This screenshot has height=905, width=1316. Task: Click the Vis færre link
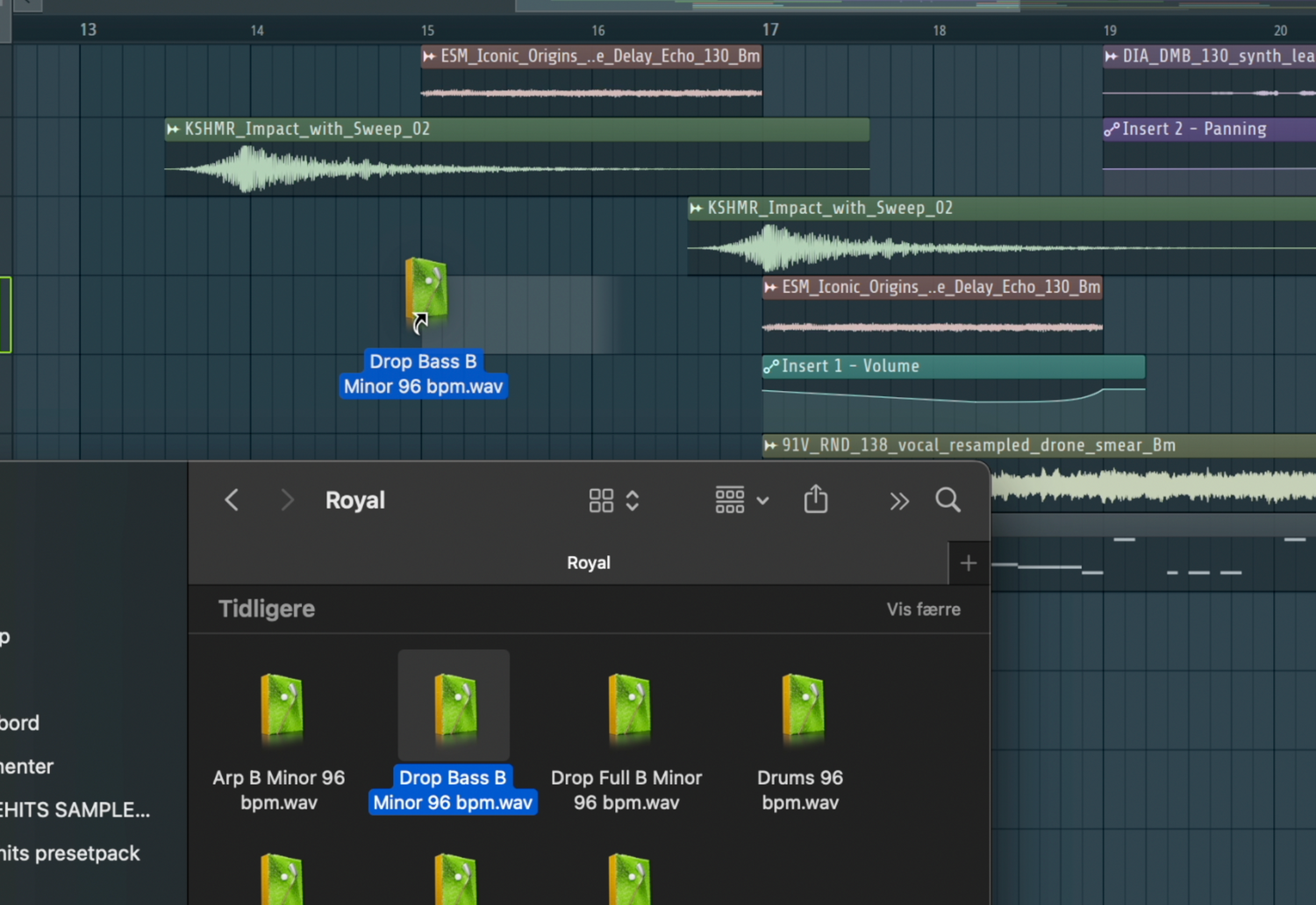pyautogui.click(x=923, y=609)
